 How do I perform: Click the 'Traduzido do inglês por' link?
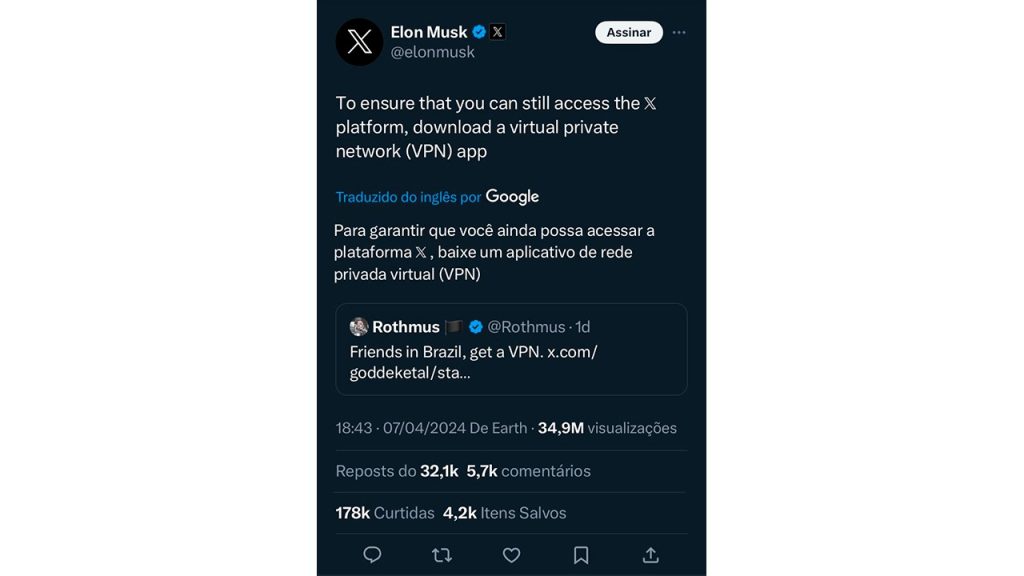pos(408,197)
